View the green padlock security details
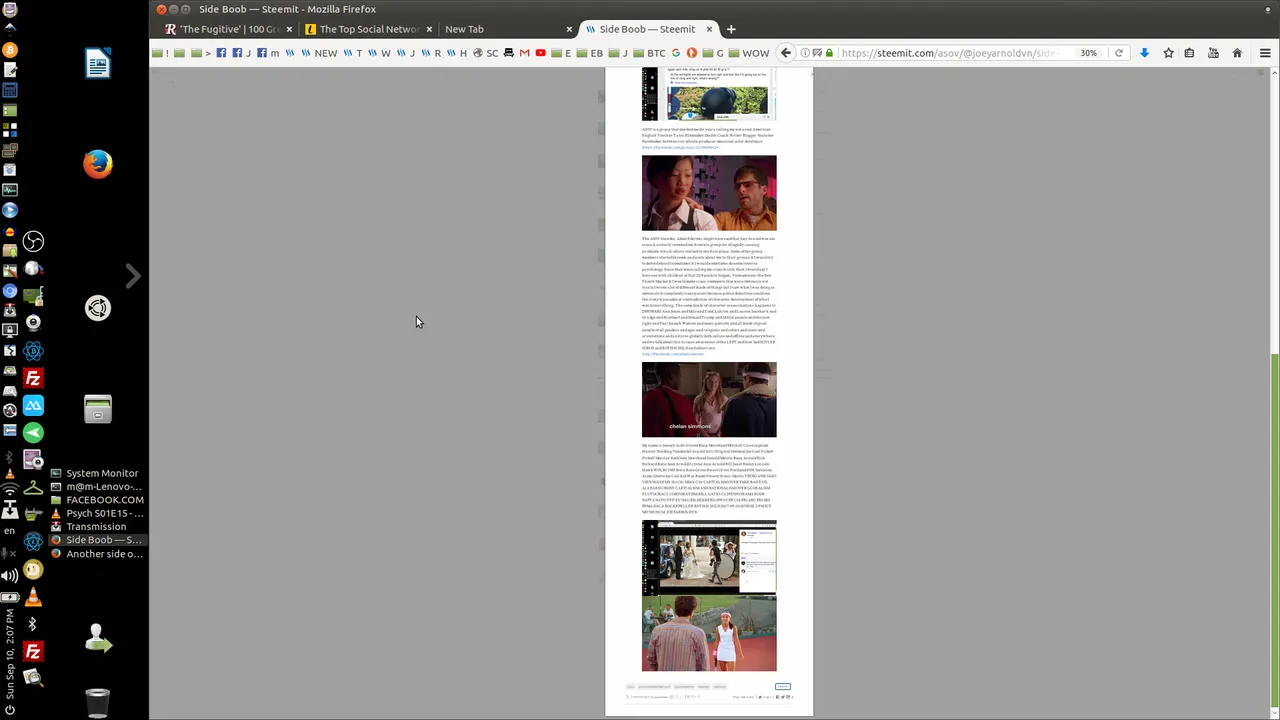Image resolution: width=1280 pixels, height=720 pixels. (x=829, y=53)
